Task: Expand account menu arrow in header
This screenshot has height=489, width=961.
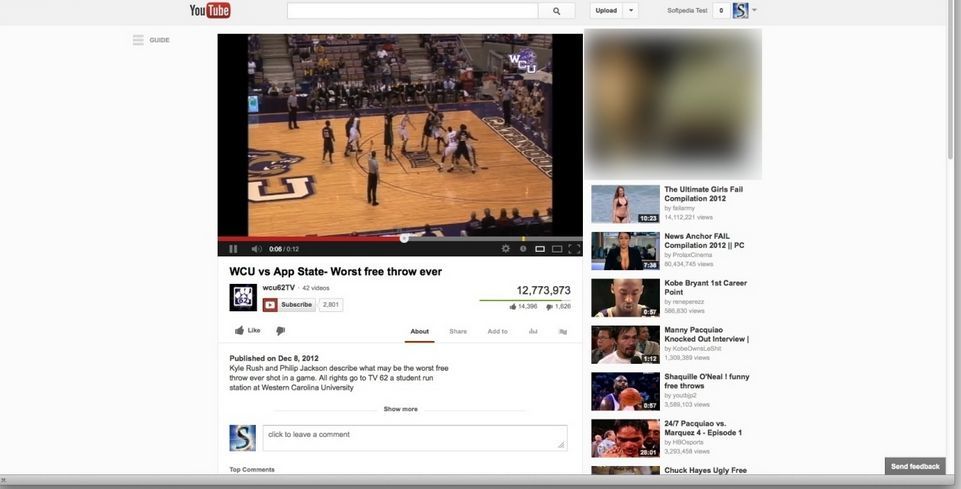Action: (754, 10)
